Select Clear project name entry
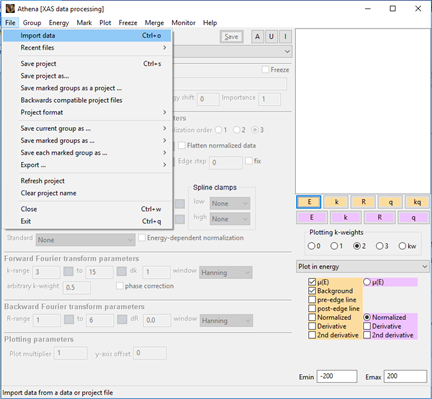Screen dimensions: 432x399 coord(87,193)
